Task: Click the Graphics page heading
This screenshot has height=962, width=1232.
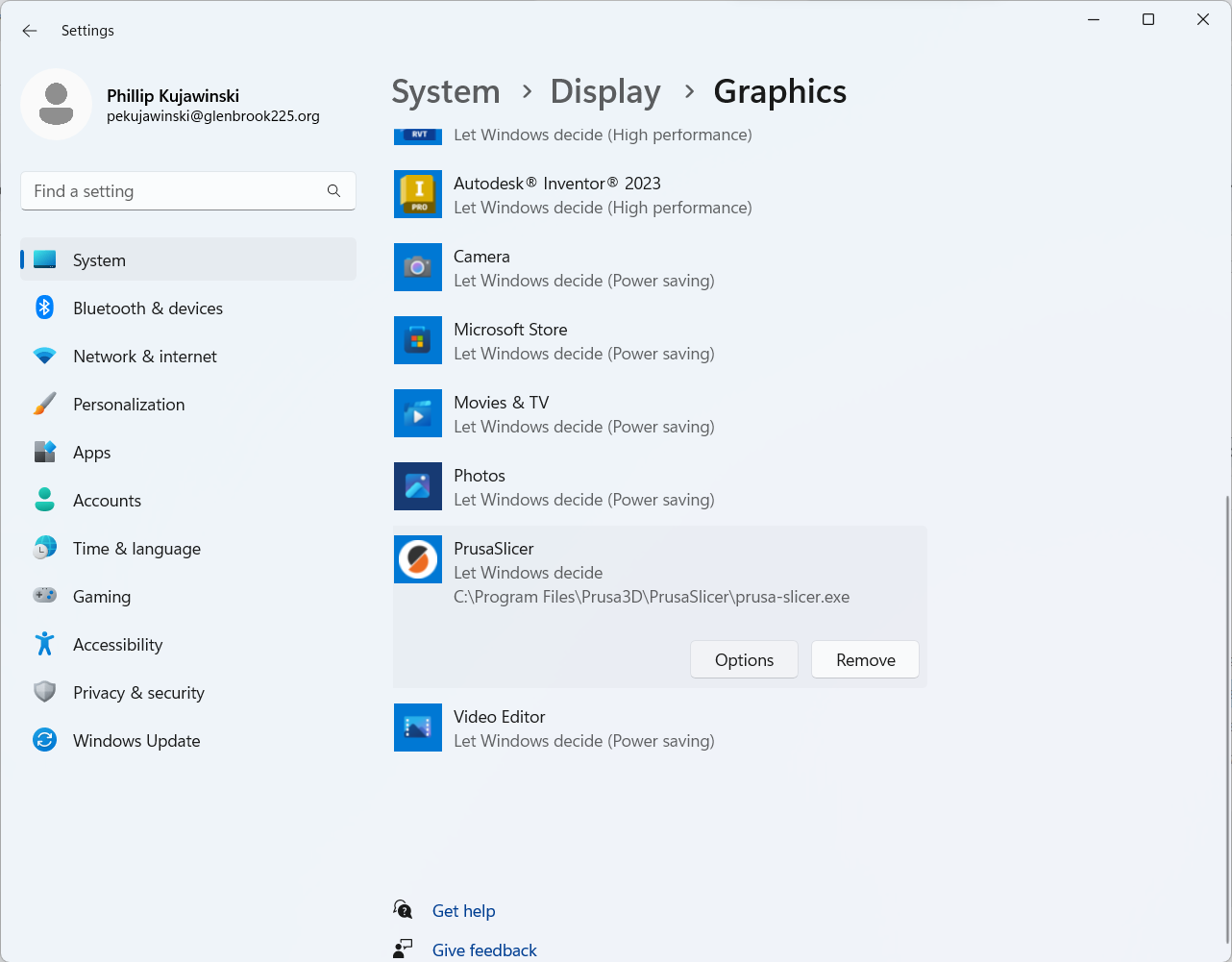Action: [780, 91]
